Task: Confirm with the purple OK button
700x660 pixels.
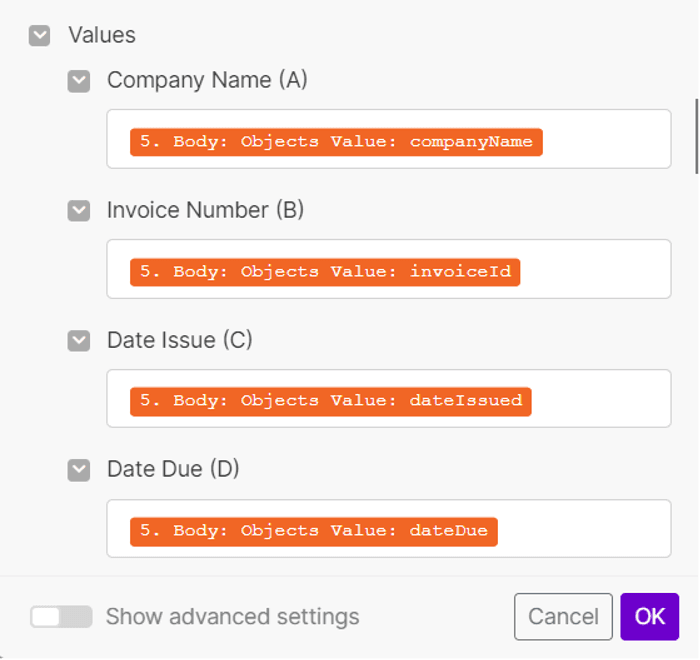Action: [x=649, y=617]
